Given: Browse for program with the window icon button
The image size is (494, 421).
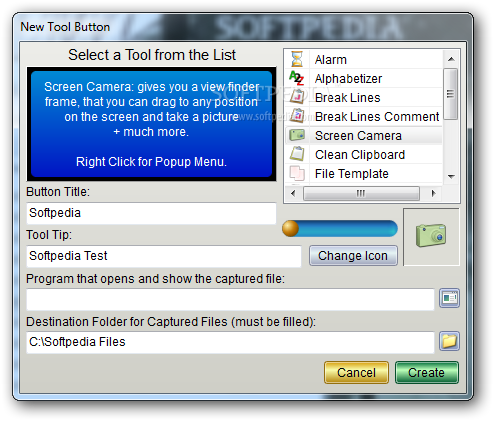Looking at the screenshot, I should click(x=449, y=298).
